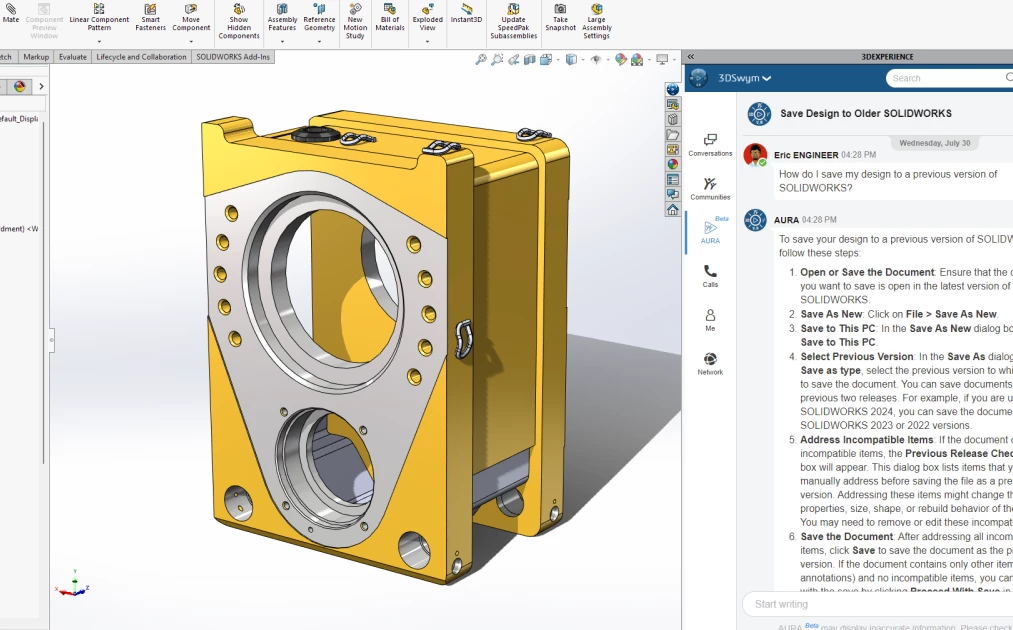Open the Conversations section
1013x630 pixels.
(710, 145)
